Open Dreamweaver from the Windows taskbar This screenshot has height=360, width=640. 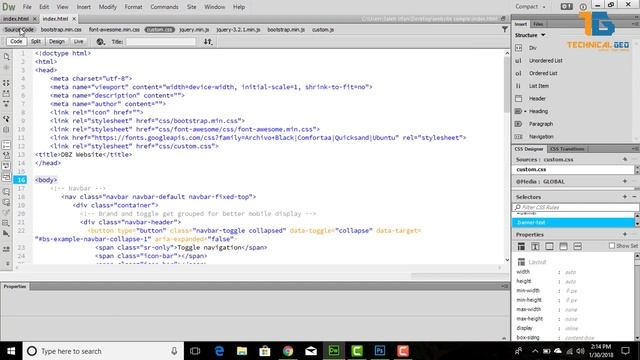334,351
